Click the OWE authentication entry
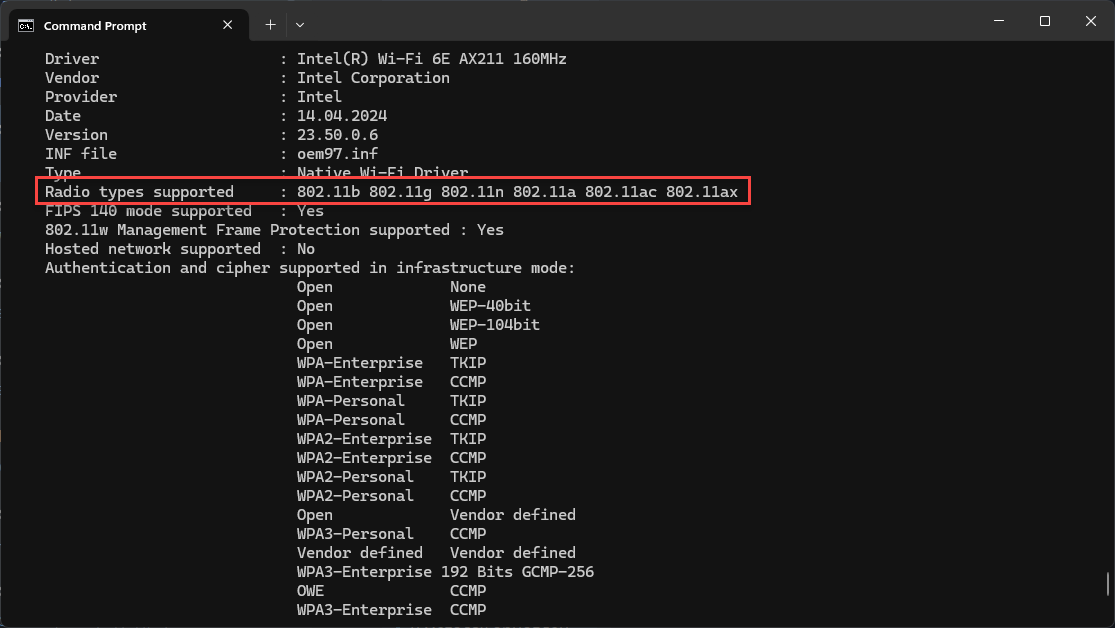Screen dimensions: 1115x628 310,591
